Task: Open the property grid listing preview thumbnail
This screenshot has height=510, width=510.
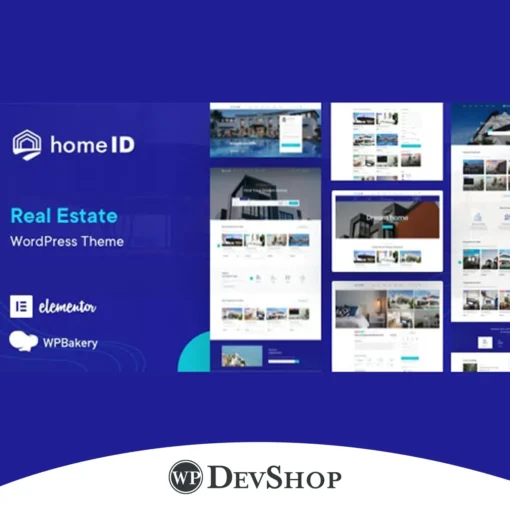Action: [x=387, y=141]
